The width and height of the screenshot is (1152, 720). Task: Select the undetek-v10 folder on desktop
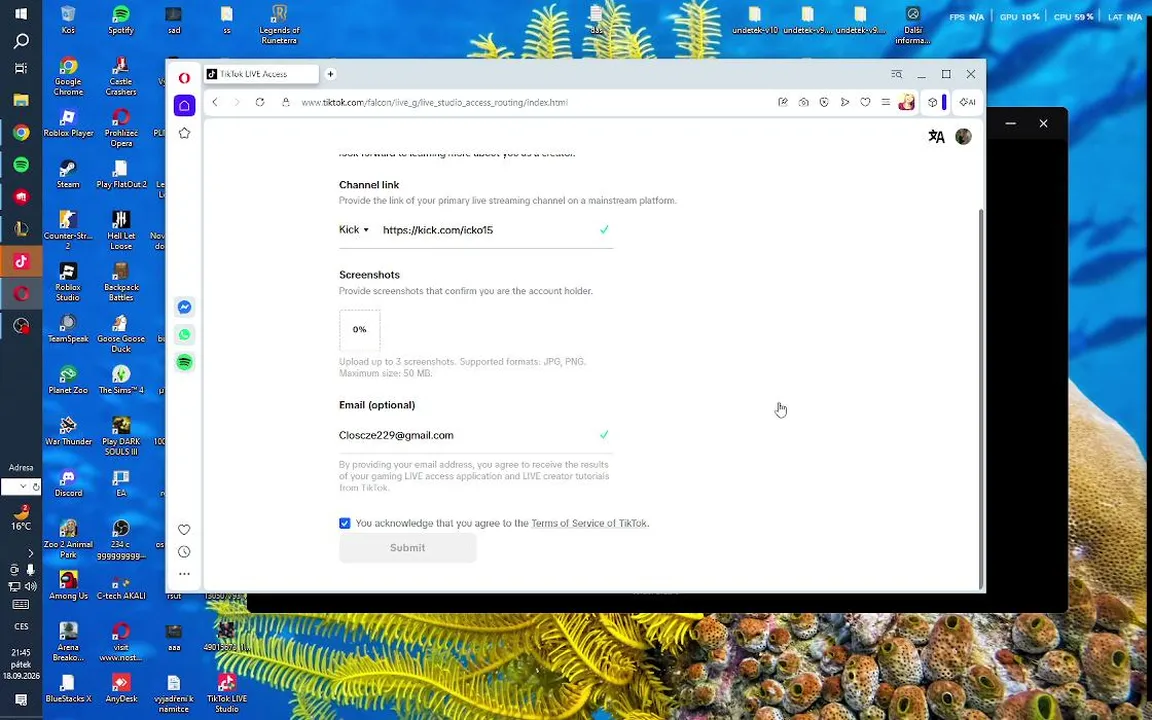click(755, 20)
